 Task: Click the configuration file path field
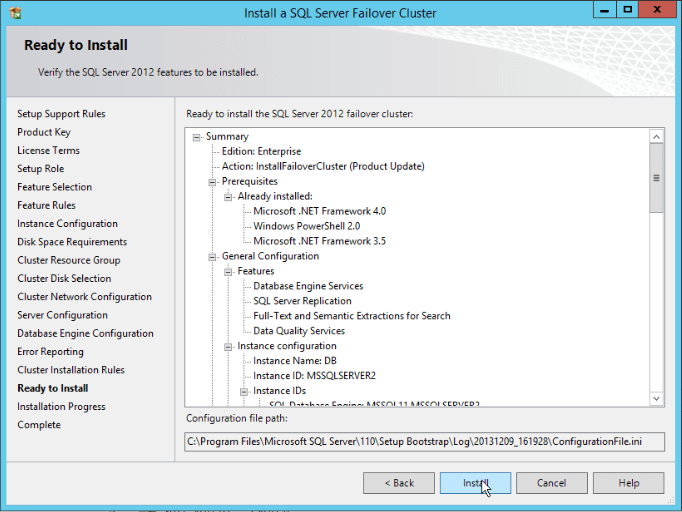[x=425, y=441]
